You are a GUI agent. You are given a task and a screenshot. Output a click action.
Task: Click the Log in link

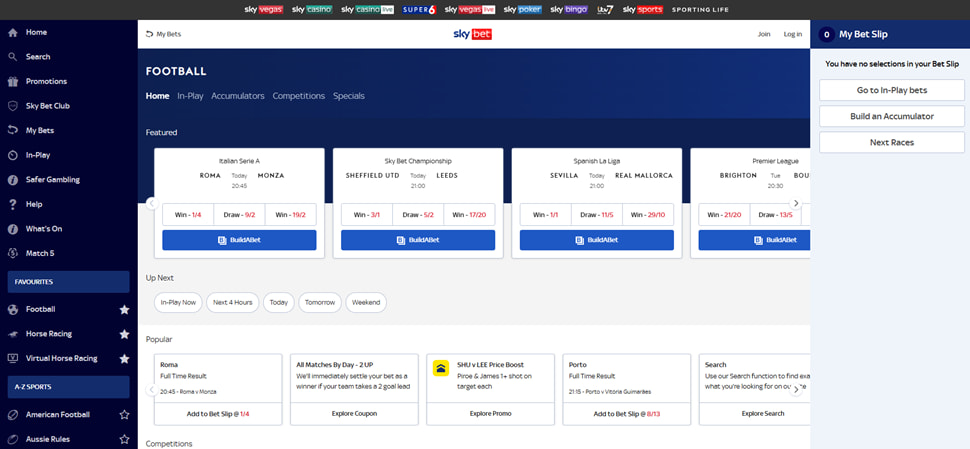click(x=792, y=35)
